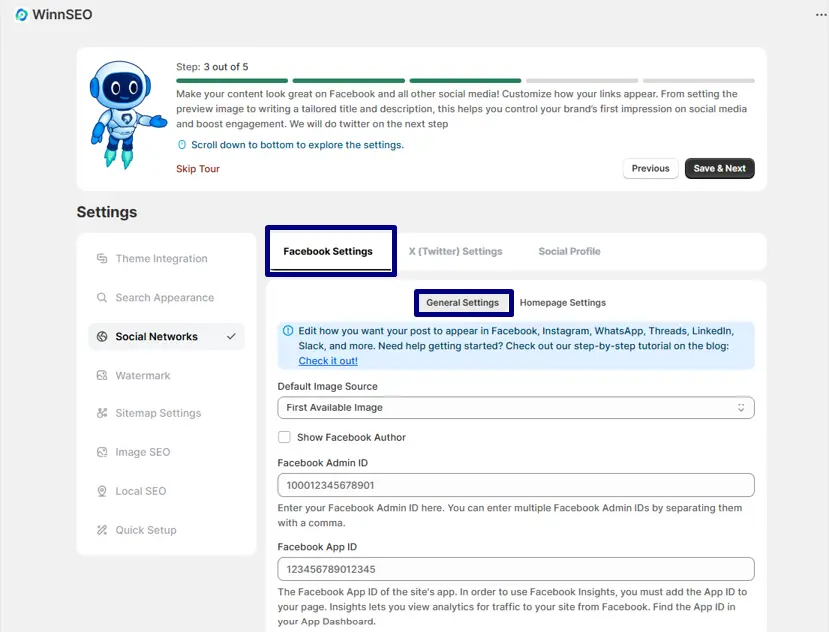The image size is (829, 632).
Task: Click the Facebook Admin ID input field
Action: [x=515, y=485]
